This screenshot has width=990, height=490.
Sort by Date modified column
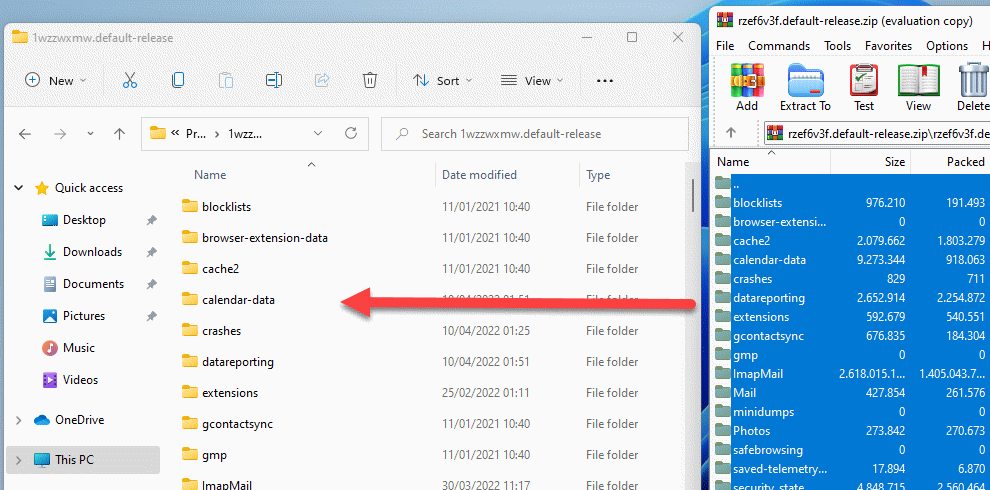pos(479,175)
